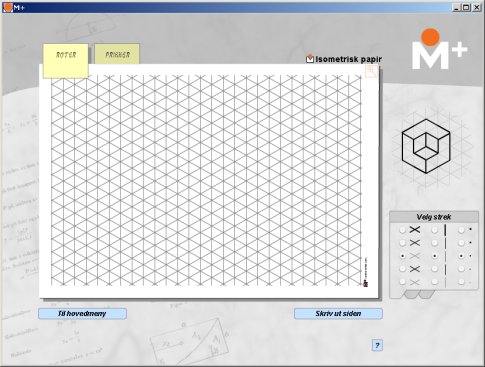Click the Skriv ut siden button
Image resolution: width=485 pixels, height=367 pixels.
(338, 314)
